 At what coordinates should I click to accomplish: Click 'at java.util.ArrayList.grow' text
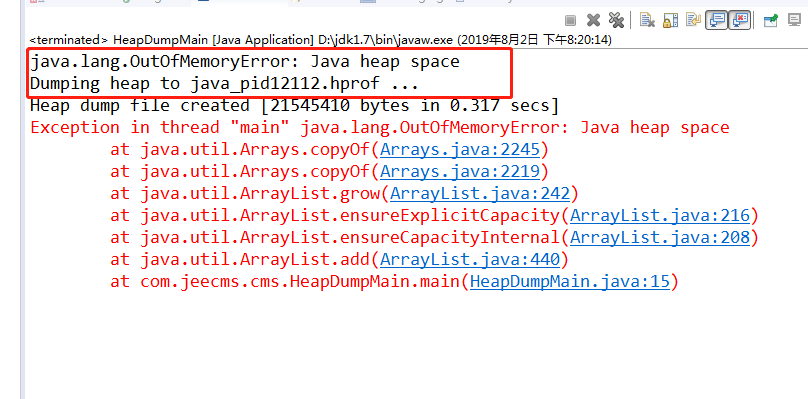pos(245,194)
